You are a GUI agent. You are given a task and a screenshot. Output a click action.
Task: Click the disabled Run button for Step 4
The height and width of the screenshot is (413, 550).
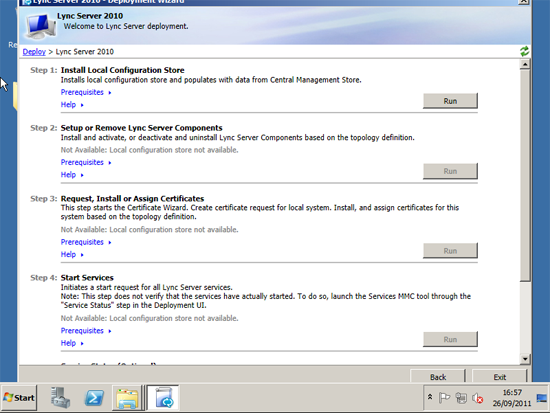point(450,339)
